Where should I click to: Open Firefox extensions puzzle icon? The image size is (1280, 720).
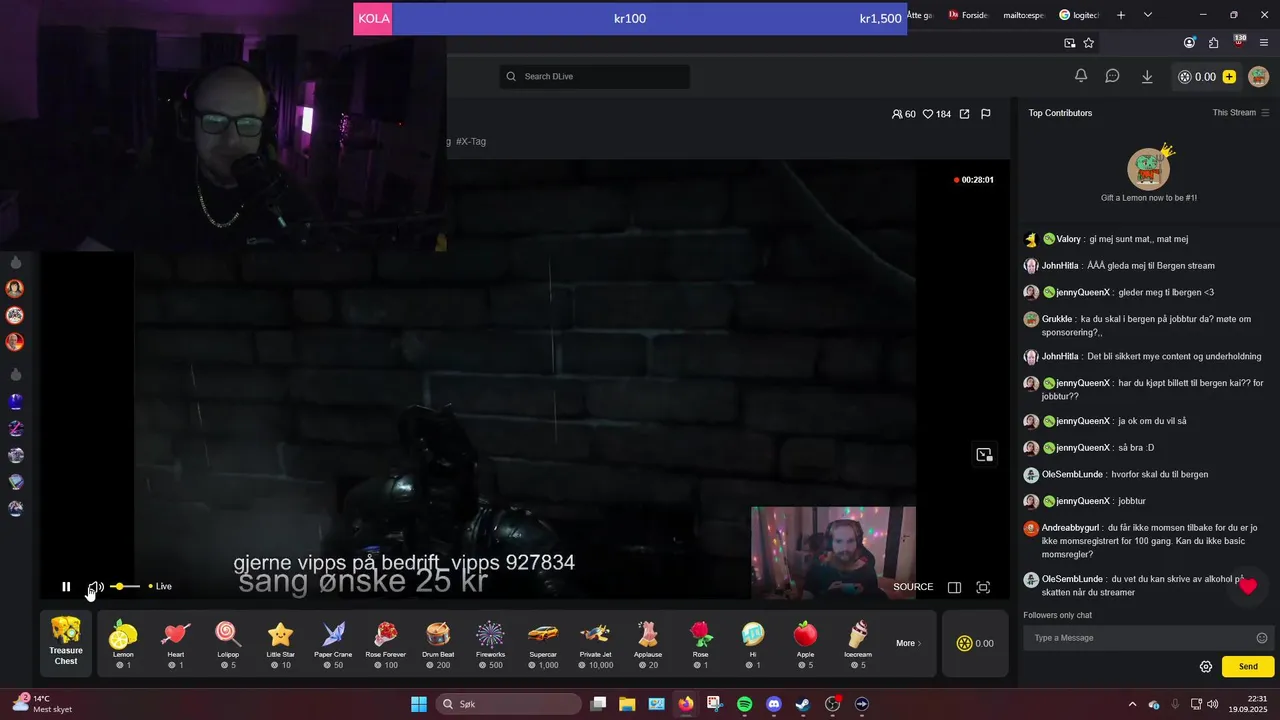click(x=1214, y=43)
